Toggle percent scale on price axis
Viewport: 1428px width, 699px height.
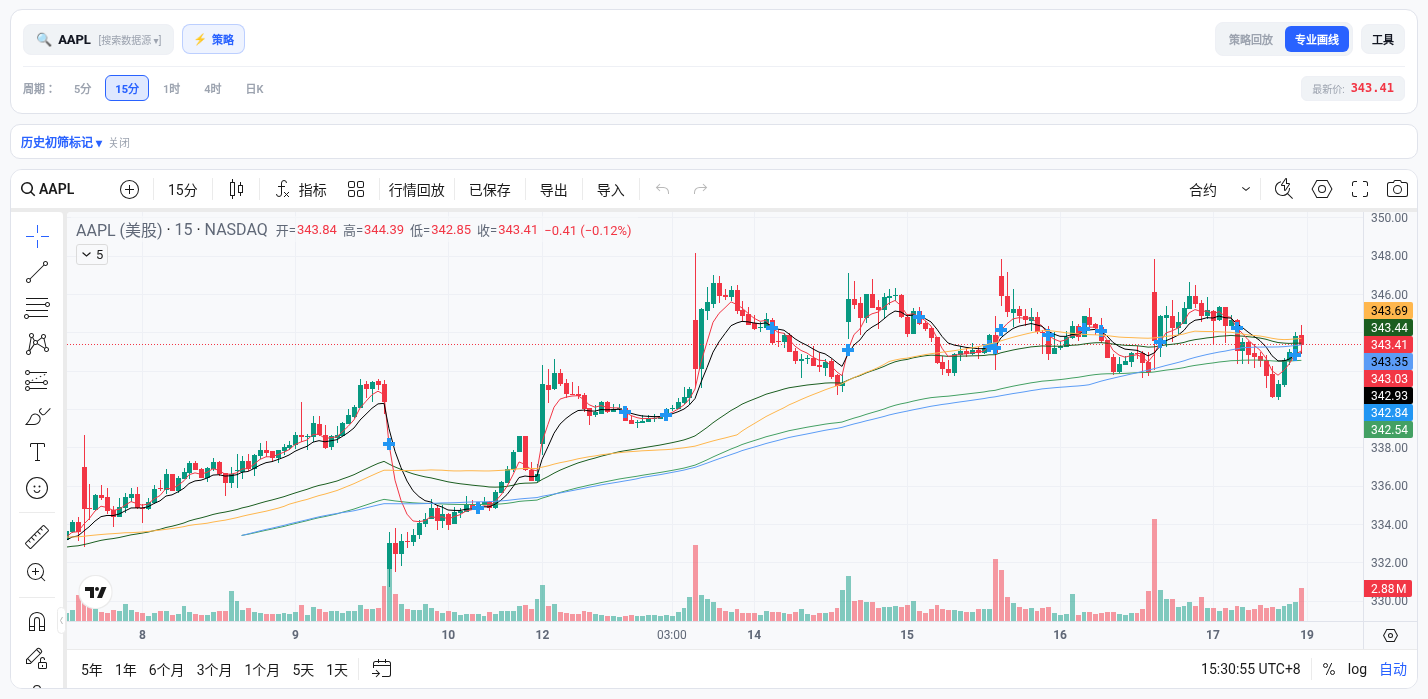click(1329, 670)
